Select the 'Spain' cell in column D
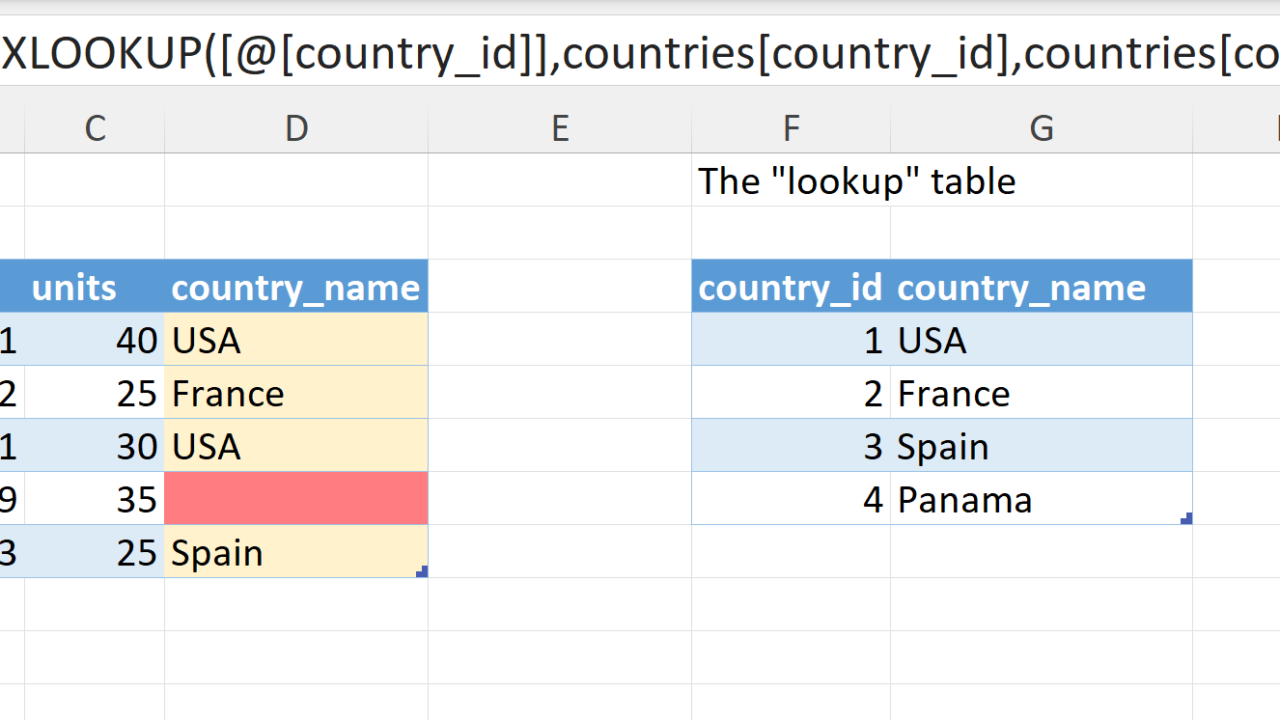Viewport: 1280px width, 720px height. (296, 552)
